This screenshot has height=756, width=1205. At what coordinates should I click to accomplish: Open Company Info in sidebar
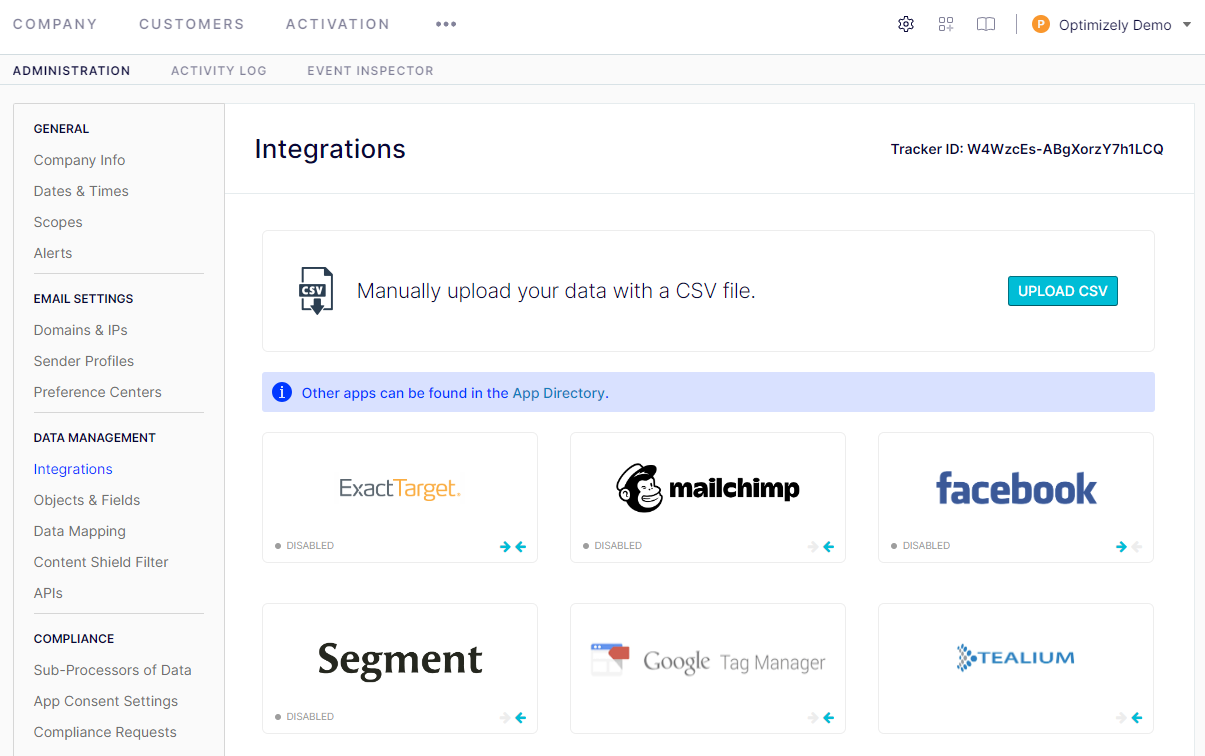[80, 160]
